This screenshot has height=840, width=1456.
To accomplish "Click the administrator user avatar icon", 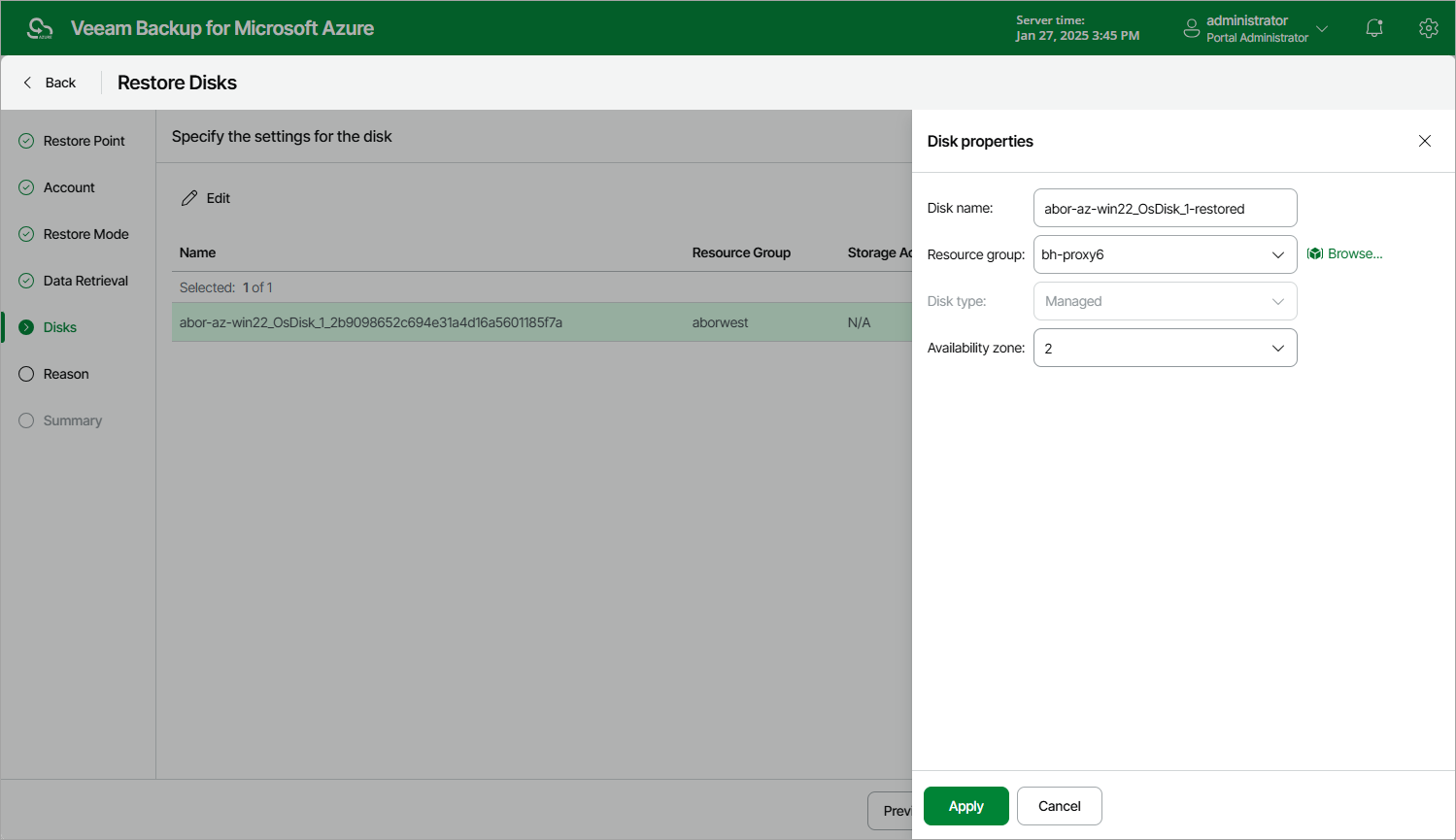I will 1192,29.
